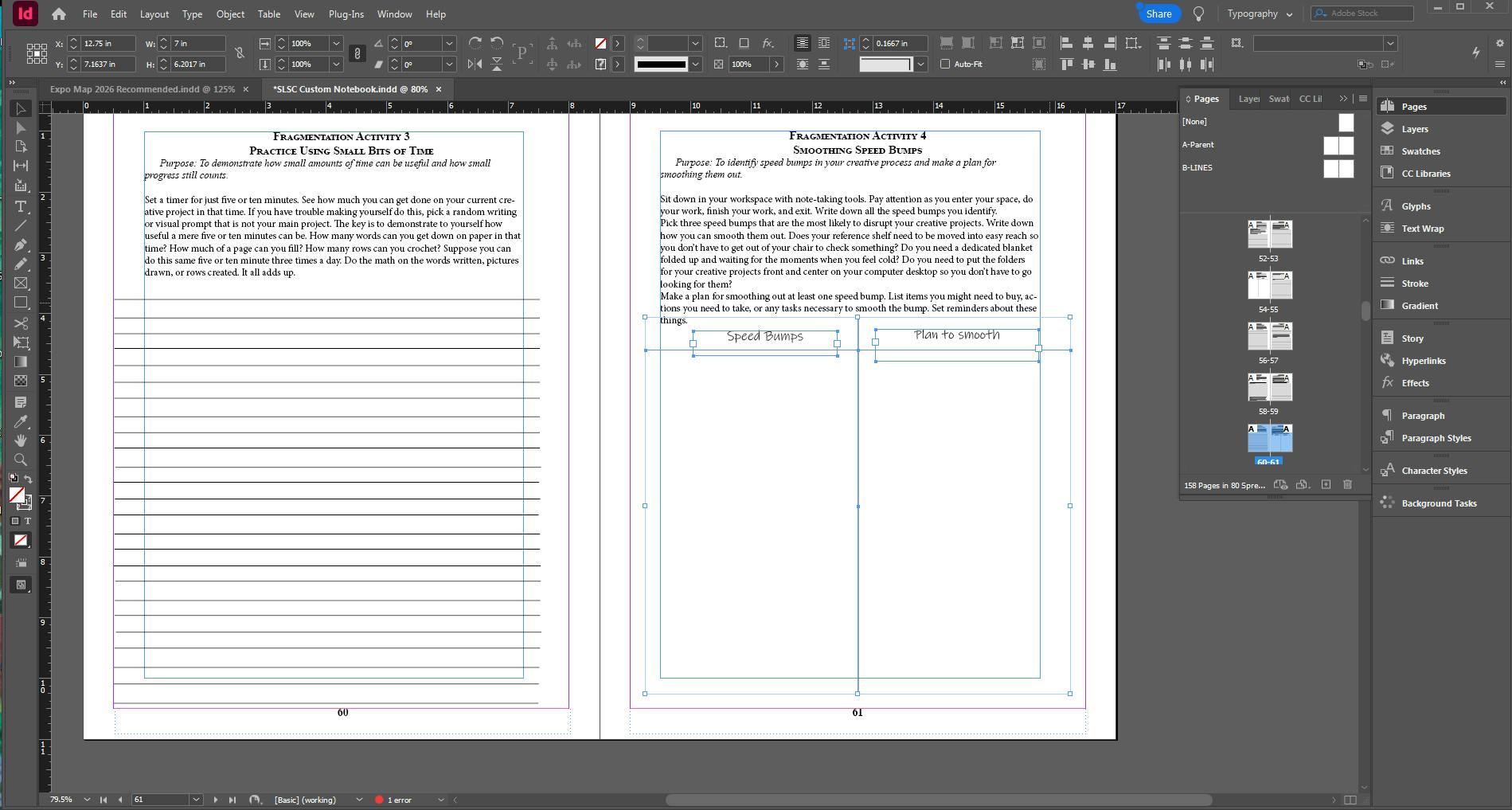Select the Type tool in the toolbox
The width and height of the screenshot is (1512, 810).
coord(21,206)
